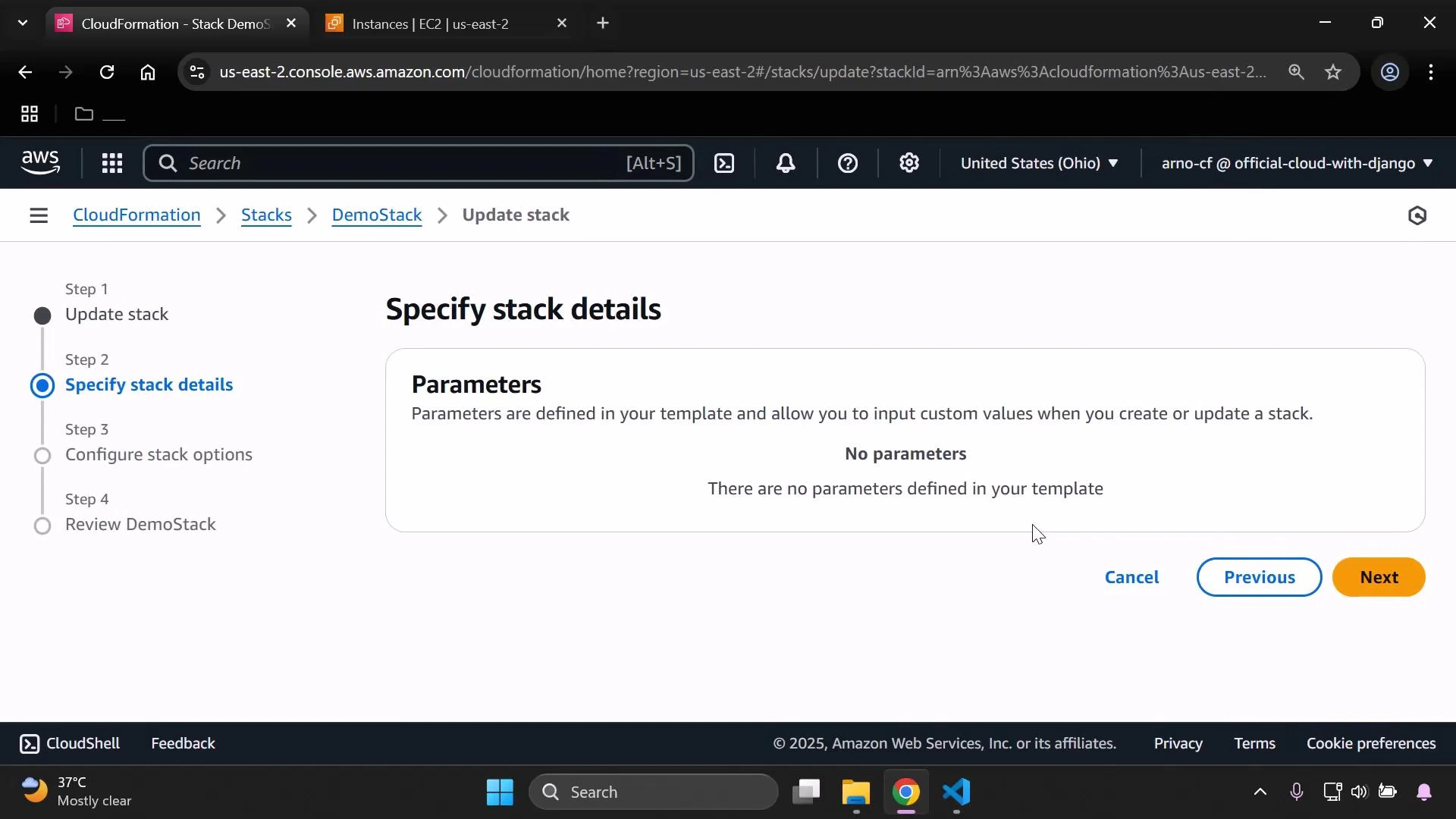Open the notification center bell in tray
The height and width of the screenshot is (819, 1456).
[1424, 792]
